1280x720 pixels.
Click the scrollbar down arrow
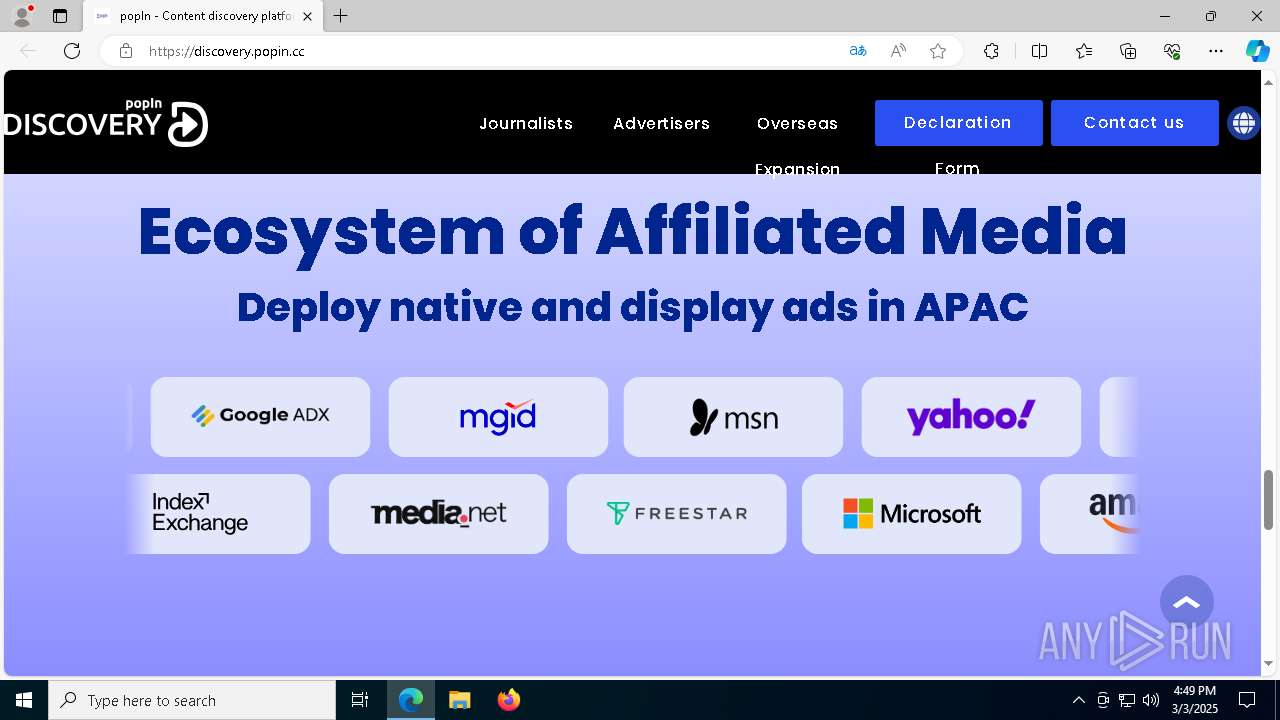[1269, 663]
